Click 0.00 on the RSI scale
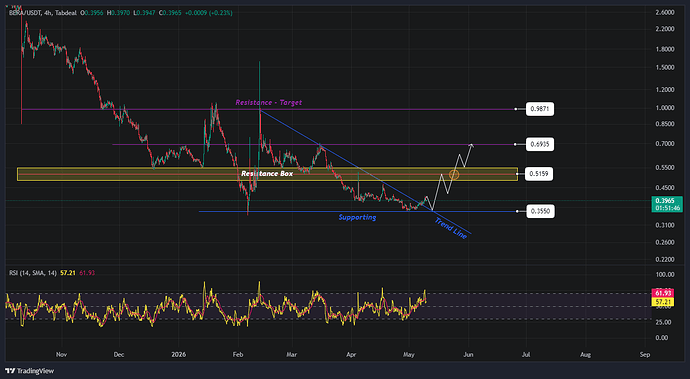 coord(662,338)
